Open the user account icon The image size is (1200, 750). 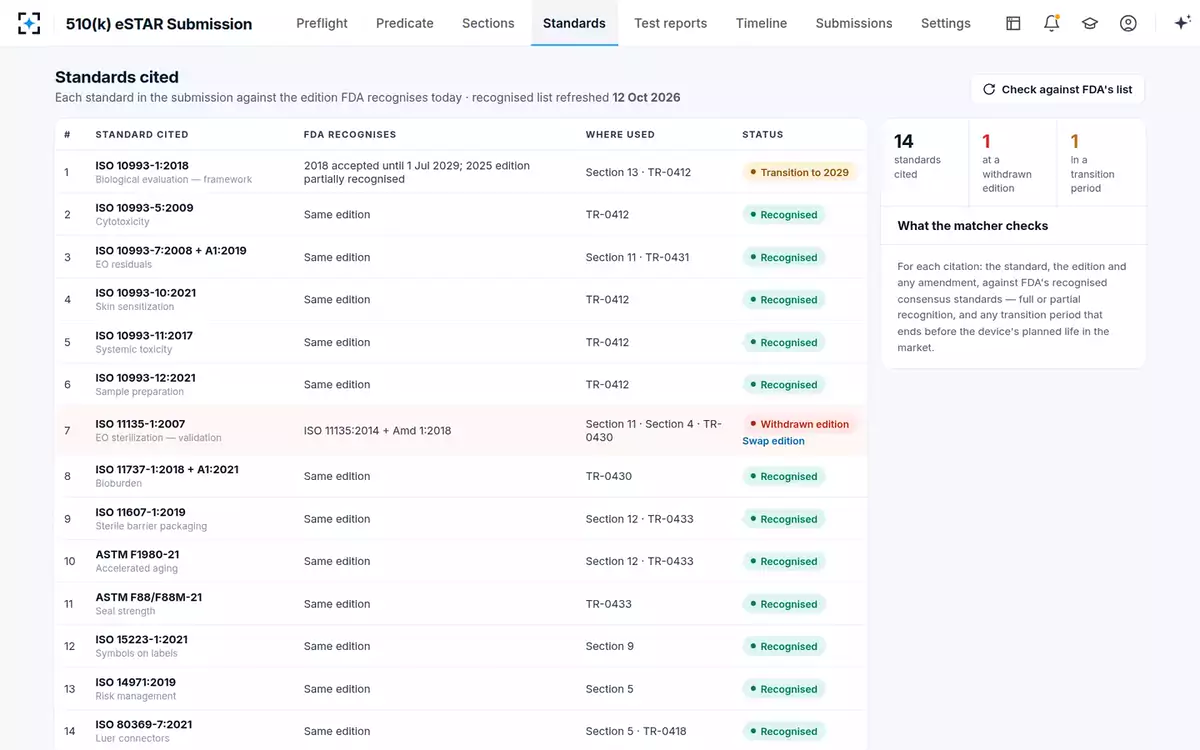1128,23
